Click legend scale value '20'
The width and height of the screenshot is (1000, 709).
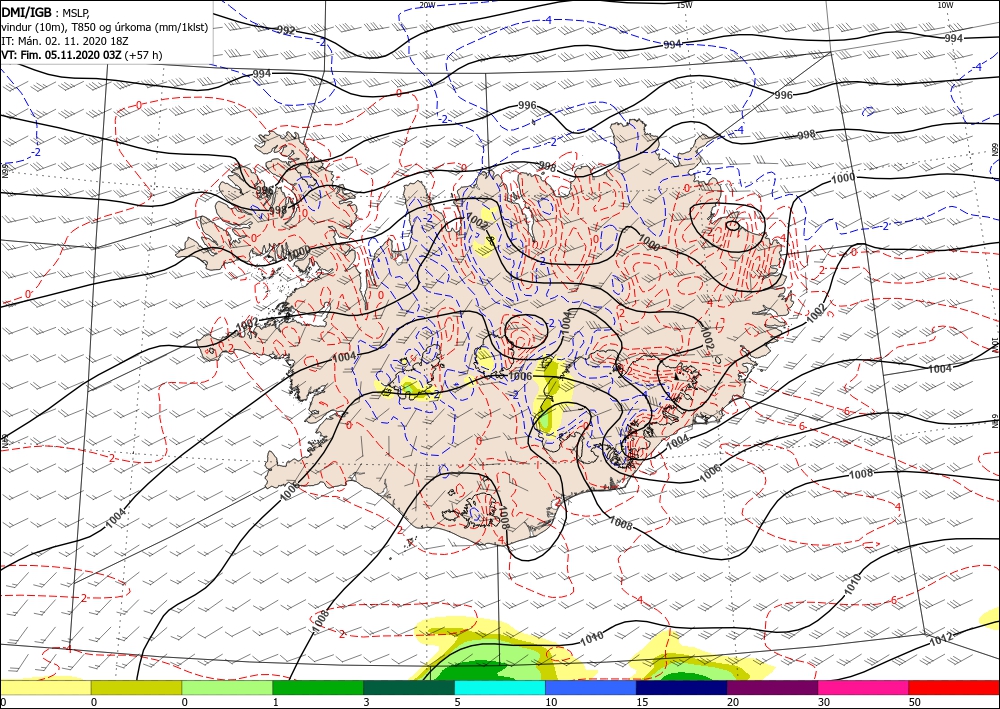pyautogui.click(x=733, y=702)
